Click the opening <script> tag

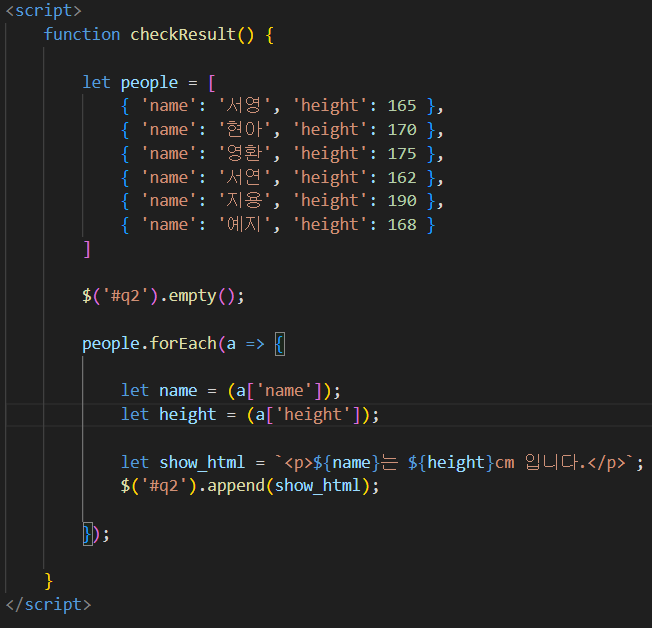[x=44, y=10]
